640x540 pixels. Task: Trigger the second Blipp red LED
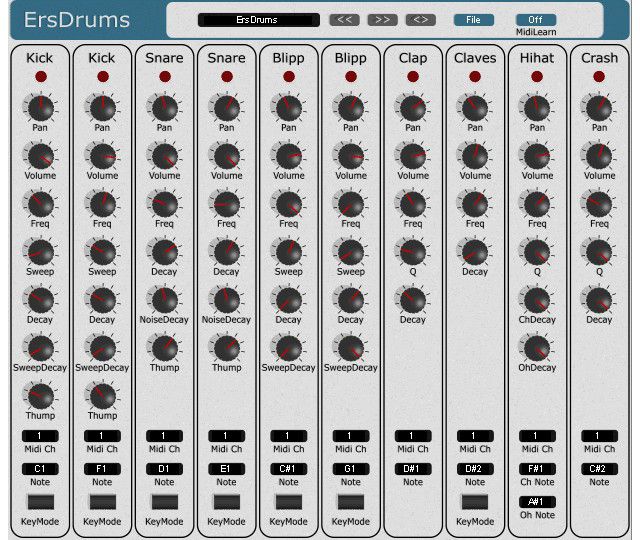tap(351, 76)
